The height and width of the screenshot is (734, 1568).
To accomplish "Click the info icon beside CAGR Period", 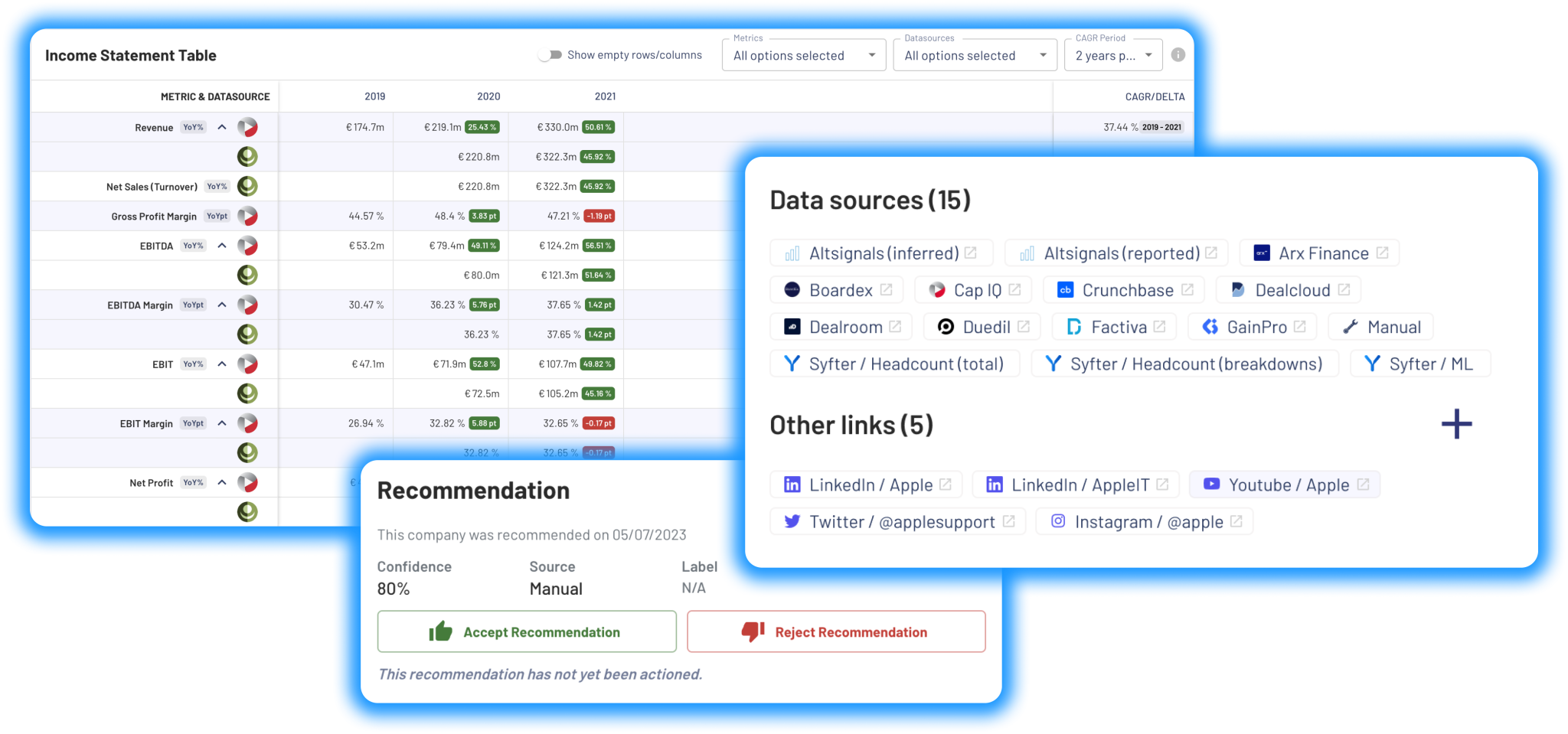I will tap(1178, 55).
